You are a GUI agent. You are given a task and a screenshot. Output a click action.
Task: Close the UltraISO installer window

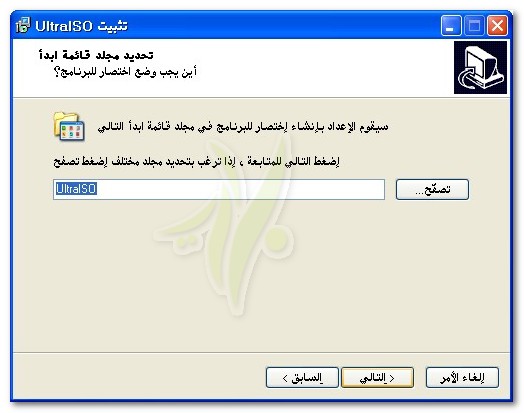(x=497, y=25)
